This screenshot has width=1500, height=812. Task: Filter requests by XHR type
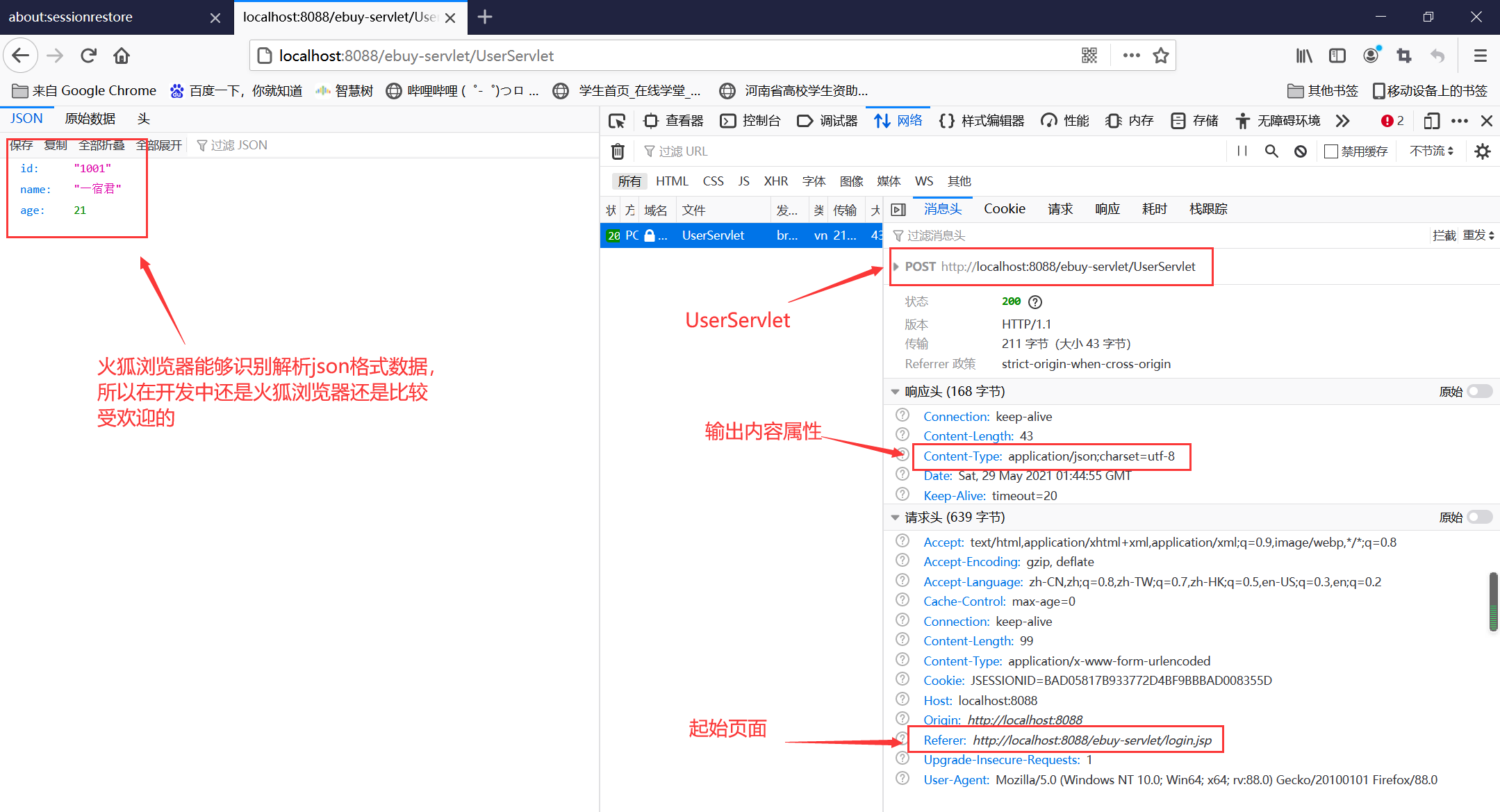[x=776, y=181]
